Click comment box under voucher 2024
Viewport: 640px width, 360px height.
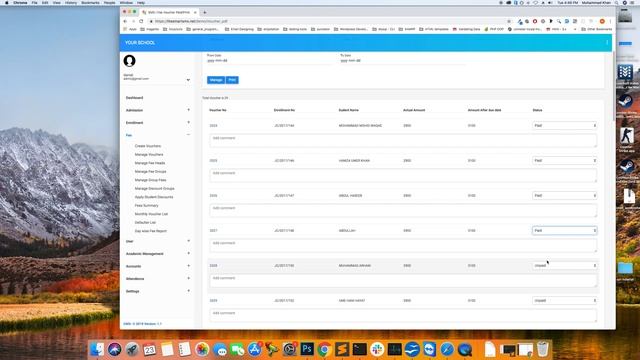(x=403, y=140)
